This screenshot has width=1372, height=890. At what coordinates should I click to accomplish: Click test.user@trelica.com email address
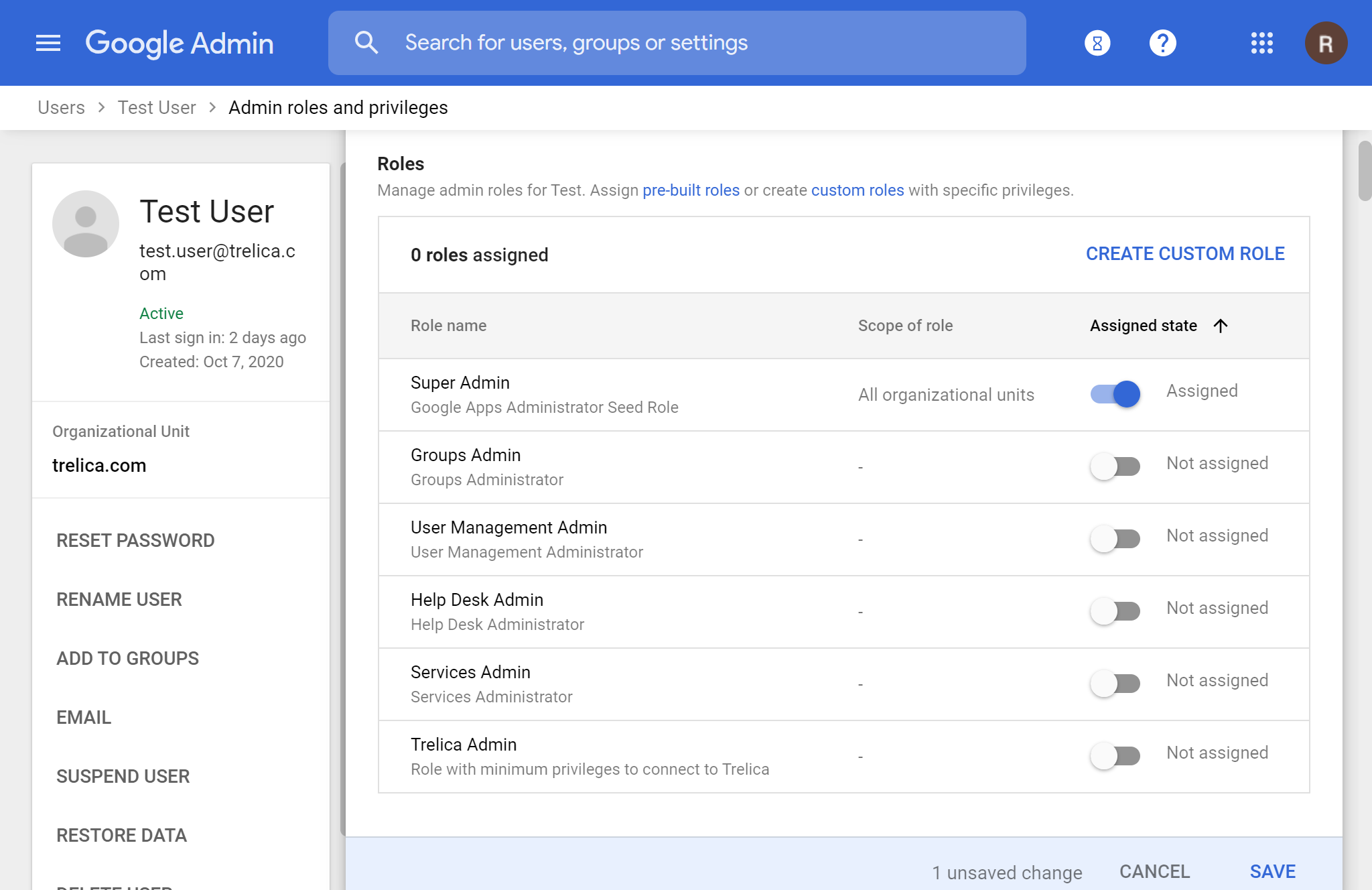217,262
